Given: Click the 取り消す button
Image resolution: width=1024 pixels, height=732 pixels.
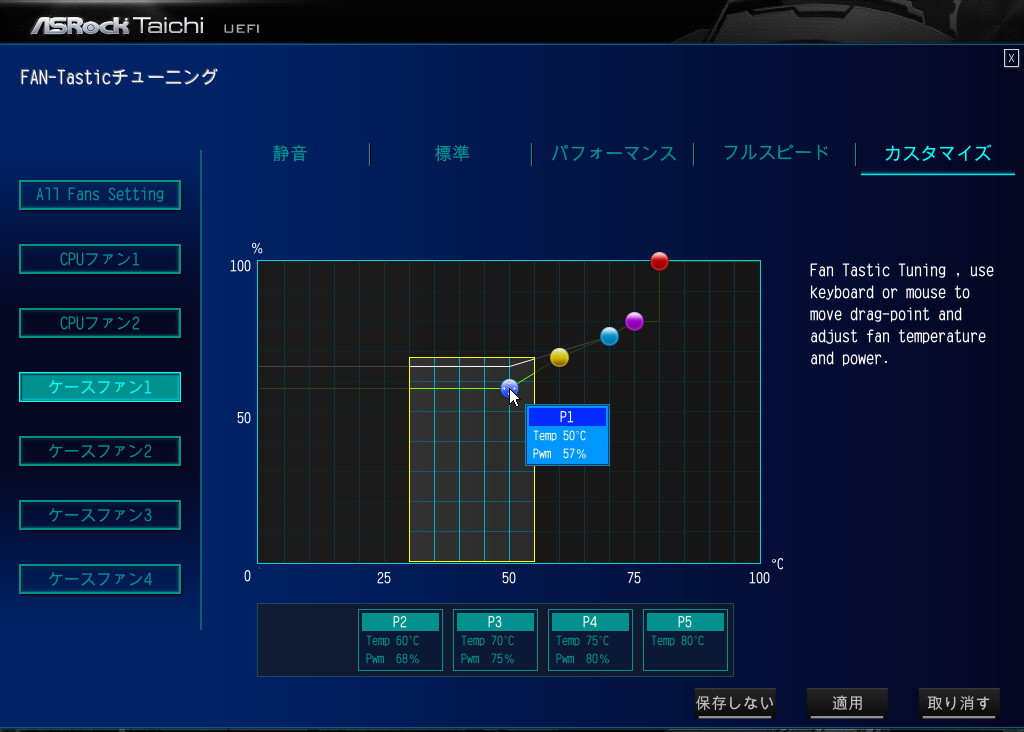Looking at the screenshot, I should (959, 703).
